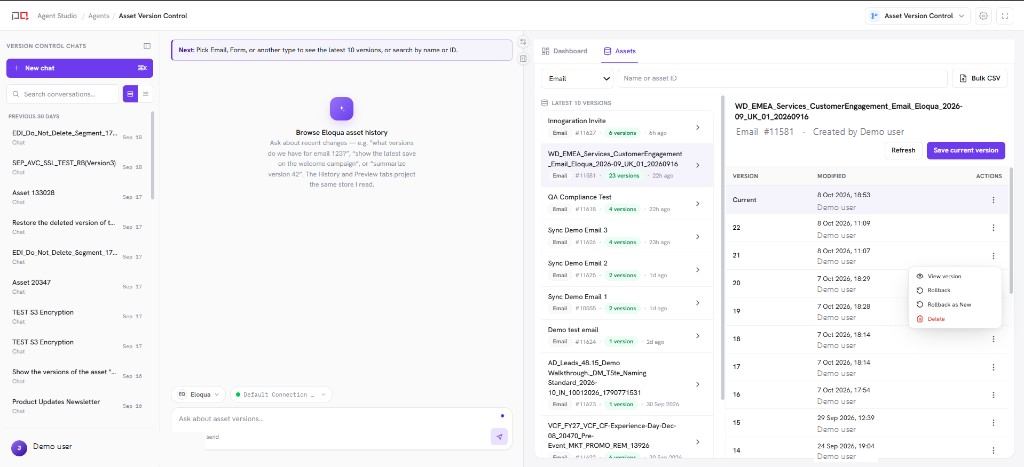Open the Asset 20347 chat

point(78,286)
